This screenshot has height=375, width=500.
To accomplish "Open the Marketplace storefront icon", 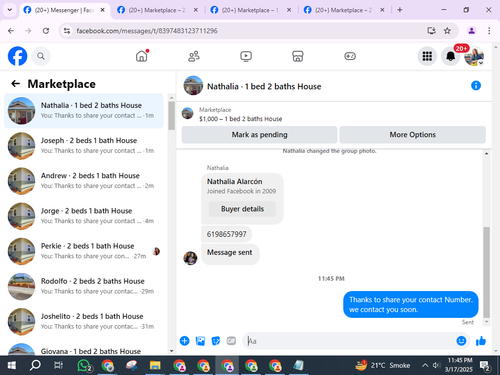I will point(298,56).
